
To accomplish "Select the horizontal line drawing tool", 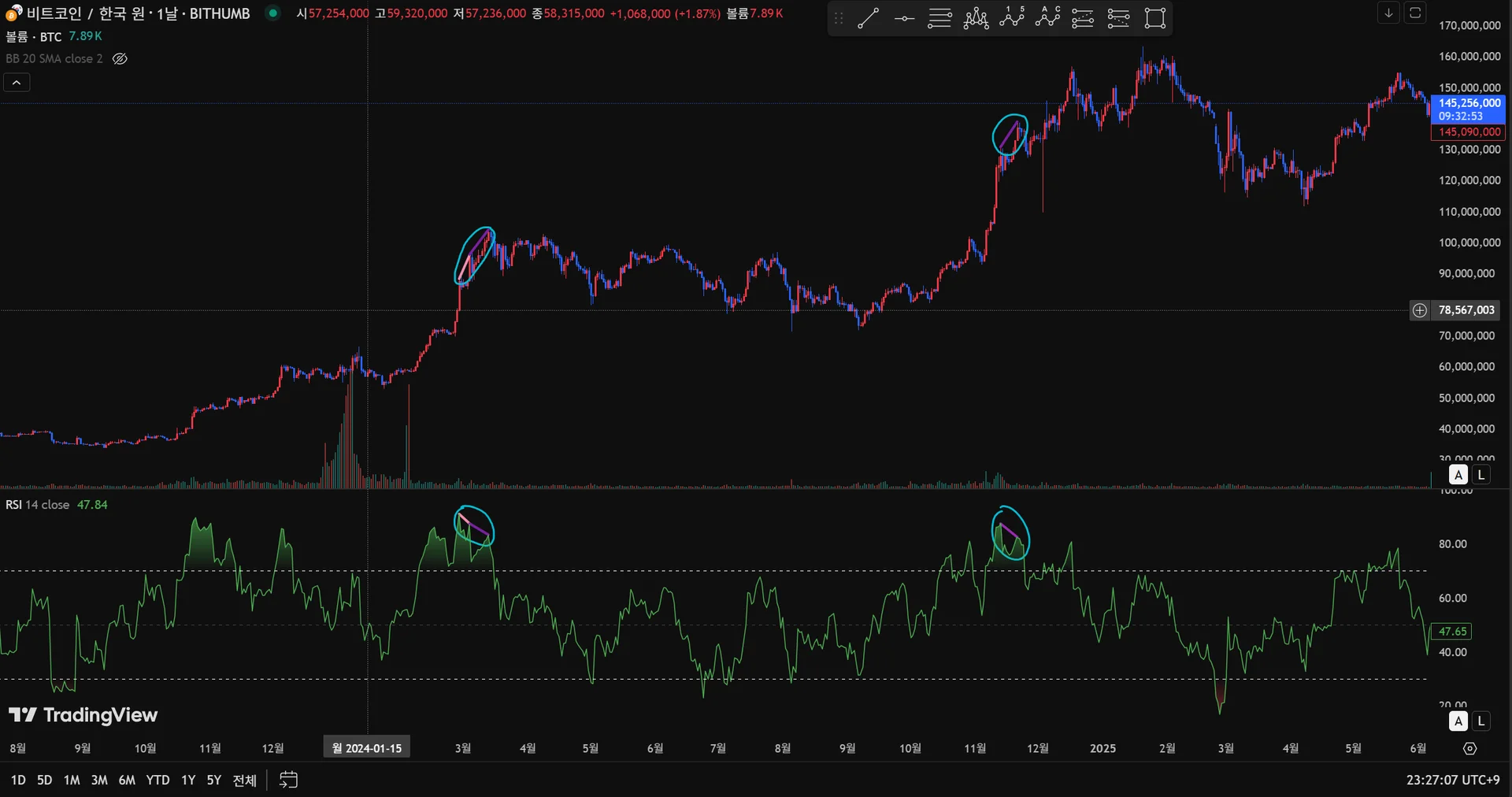I will (904, 17).
